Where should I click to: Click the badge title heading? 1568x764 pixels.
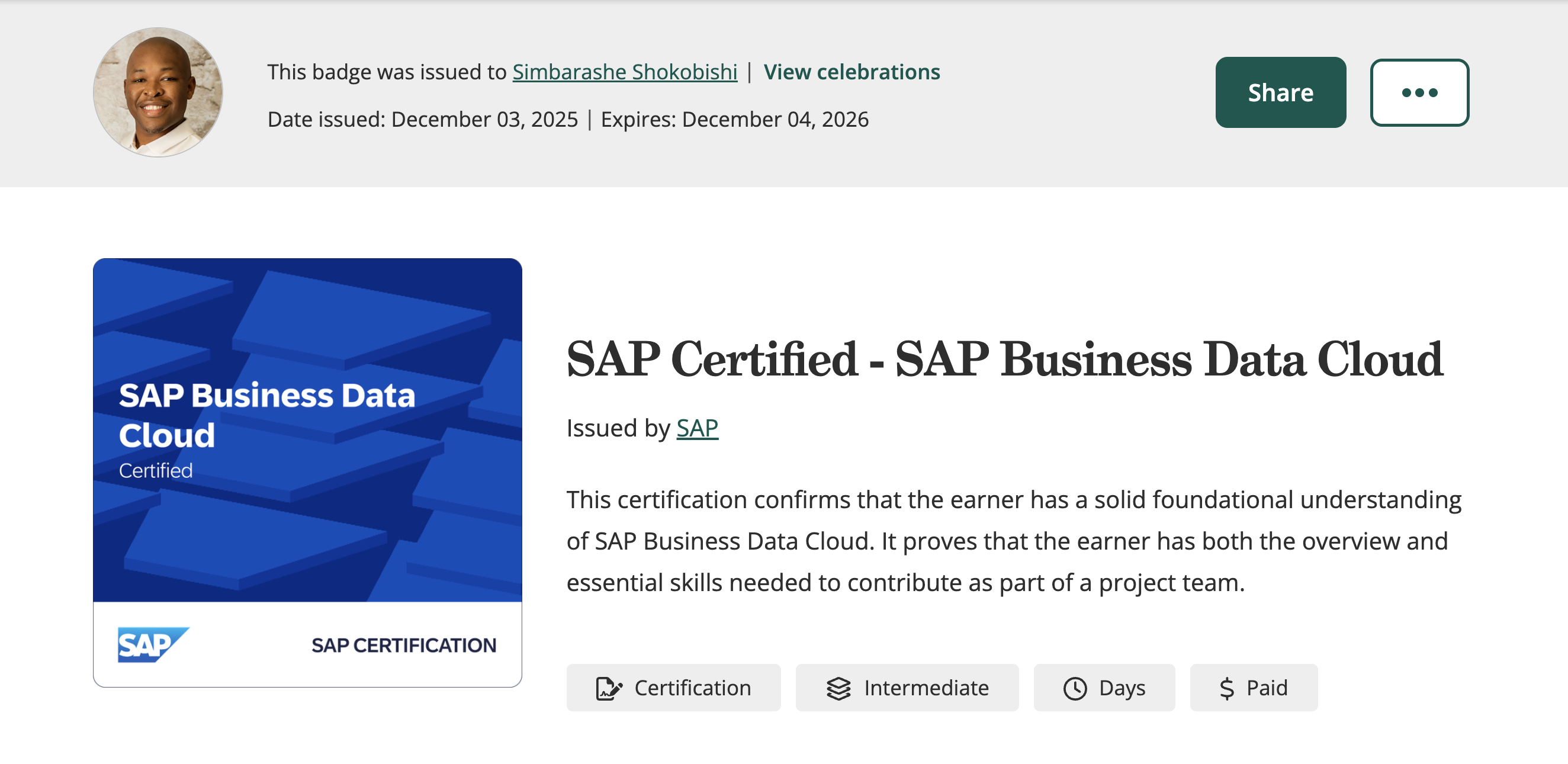point(1004,359)
